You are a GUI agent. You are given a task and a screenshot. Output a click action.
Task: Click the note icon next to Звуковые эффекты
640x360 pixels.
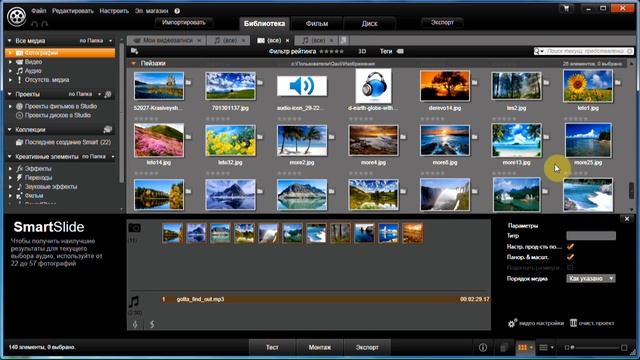point(19,187)
